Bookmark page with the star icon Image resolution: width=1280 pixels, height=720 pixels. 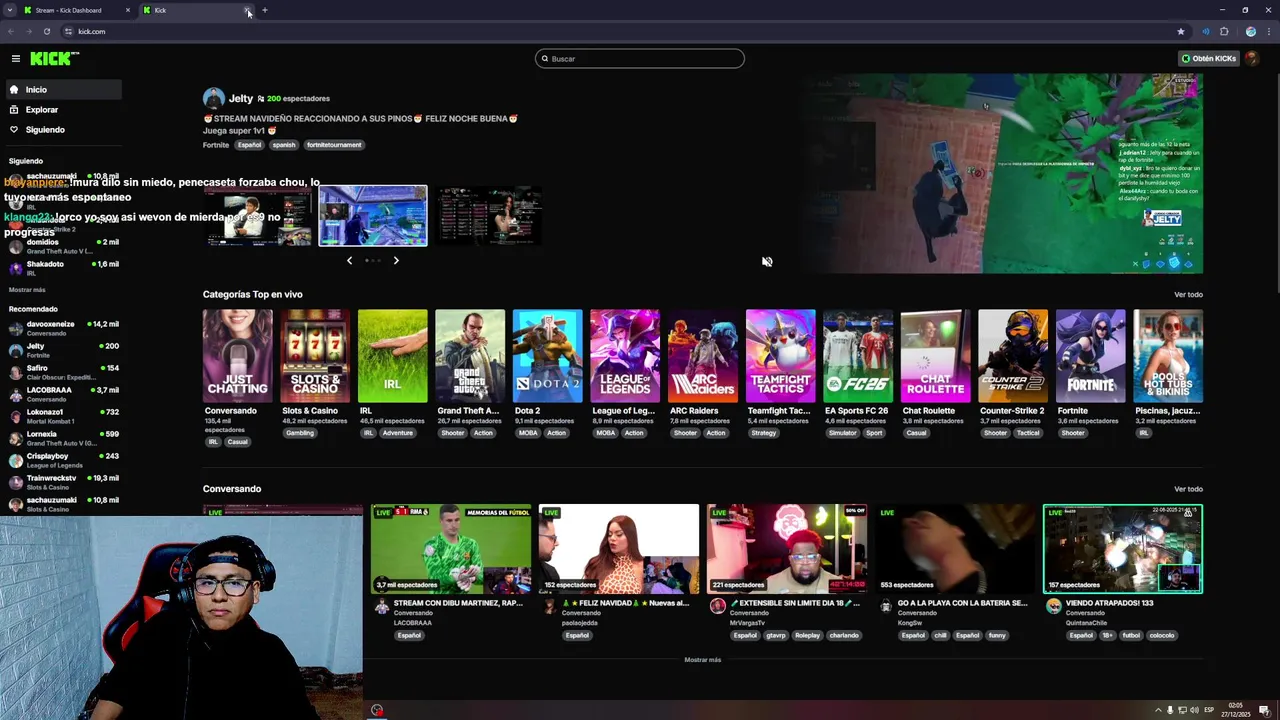1181,31
